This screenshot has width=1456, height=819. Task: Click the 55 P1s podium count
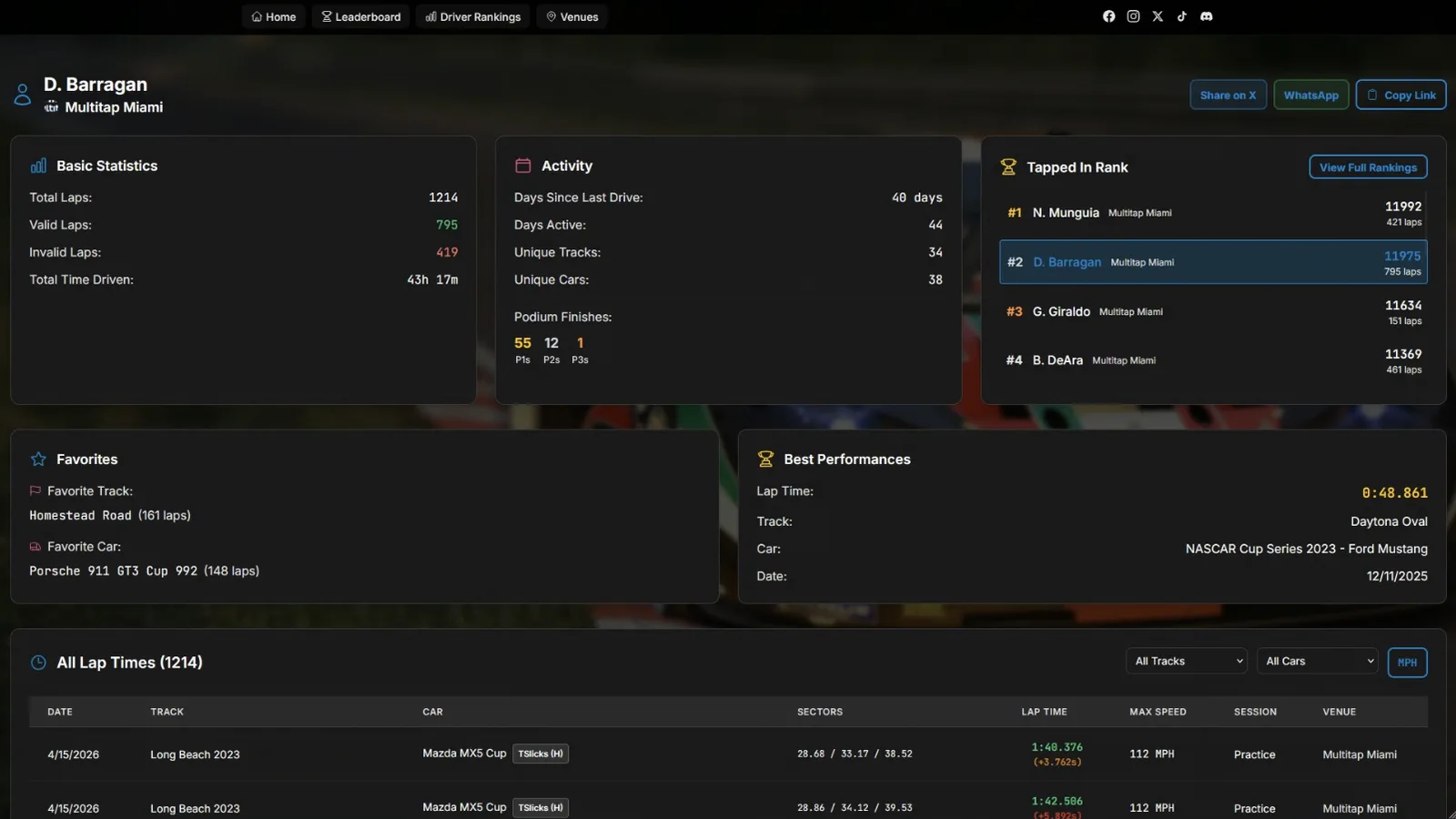(x=522, y=349)
